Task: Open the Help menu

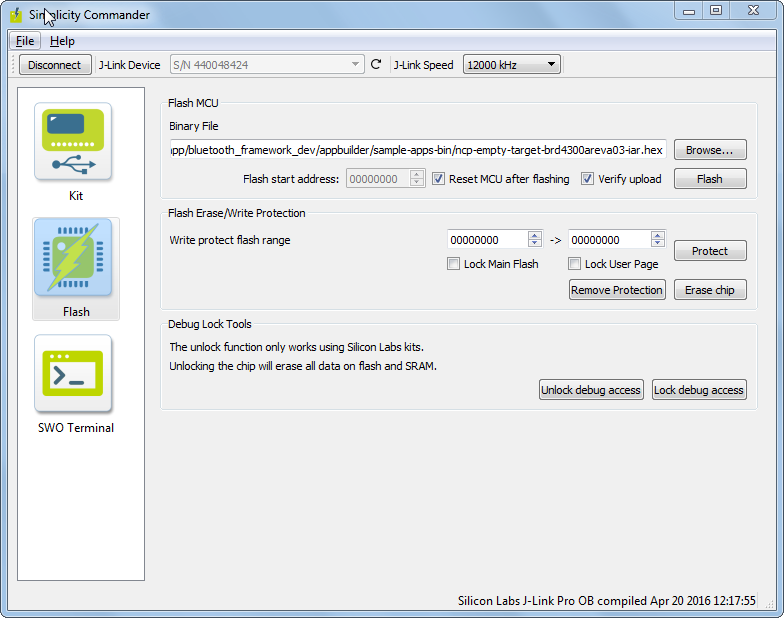Action: (x=62, y=41)
